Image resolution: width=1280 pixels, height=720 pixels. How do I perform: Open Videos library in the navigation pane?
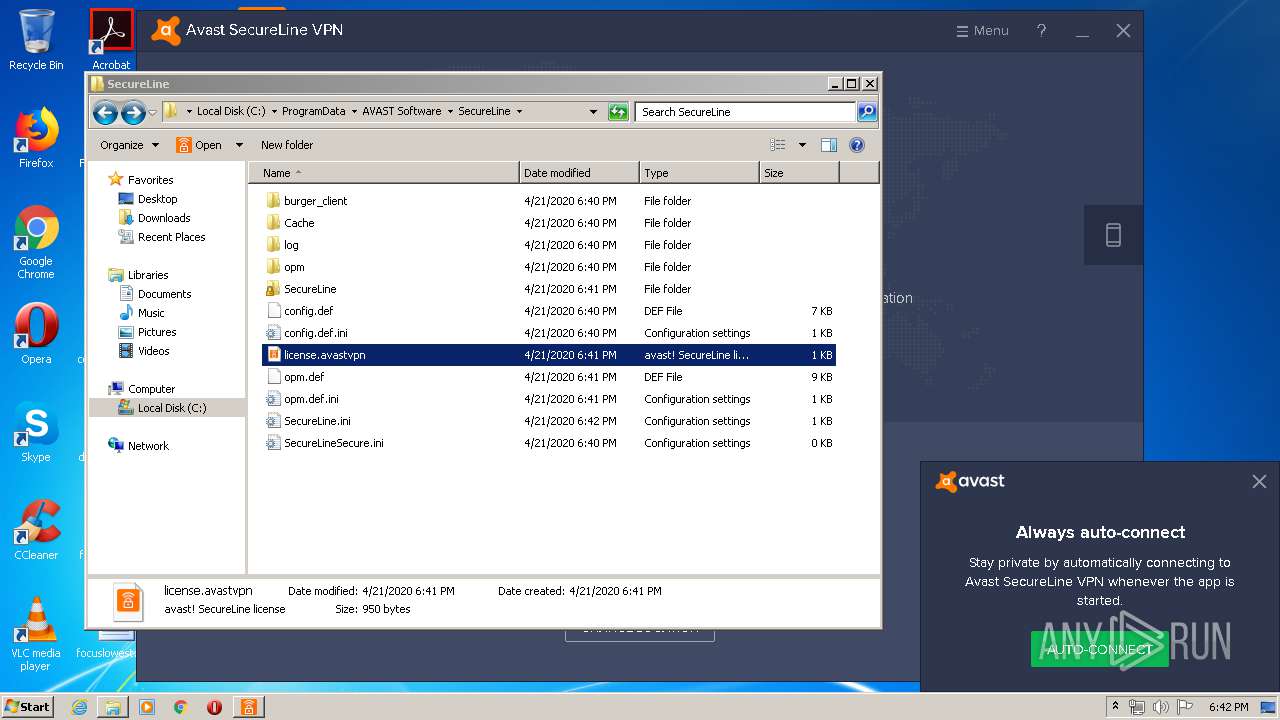coord(144,351)
